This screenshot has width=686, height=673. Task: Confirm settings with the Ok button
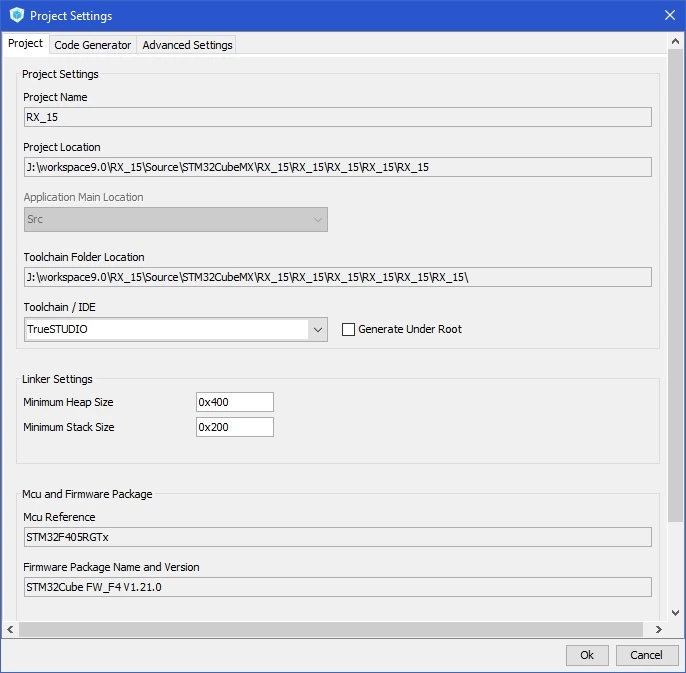coord(587,655)
